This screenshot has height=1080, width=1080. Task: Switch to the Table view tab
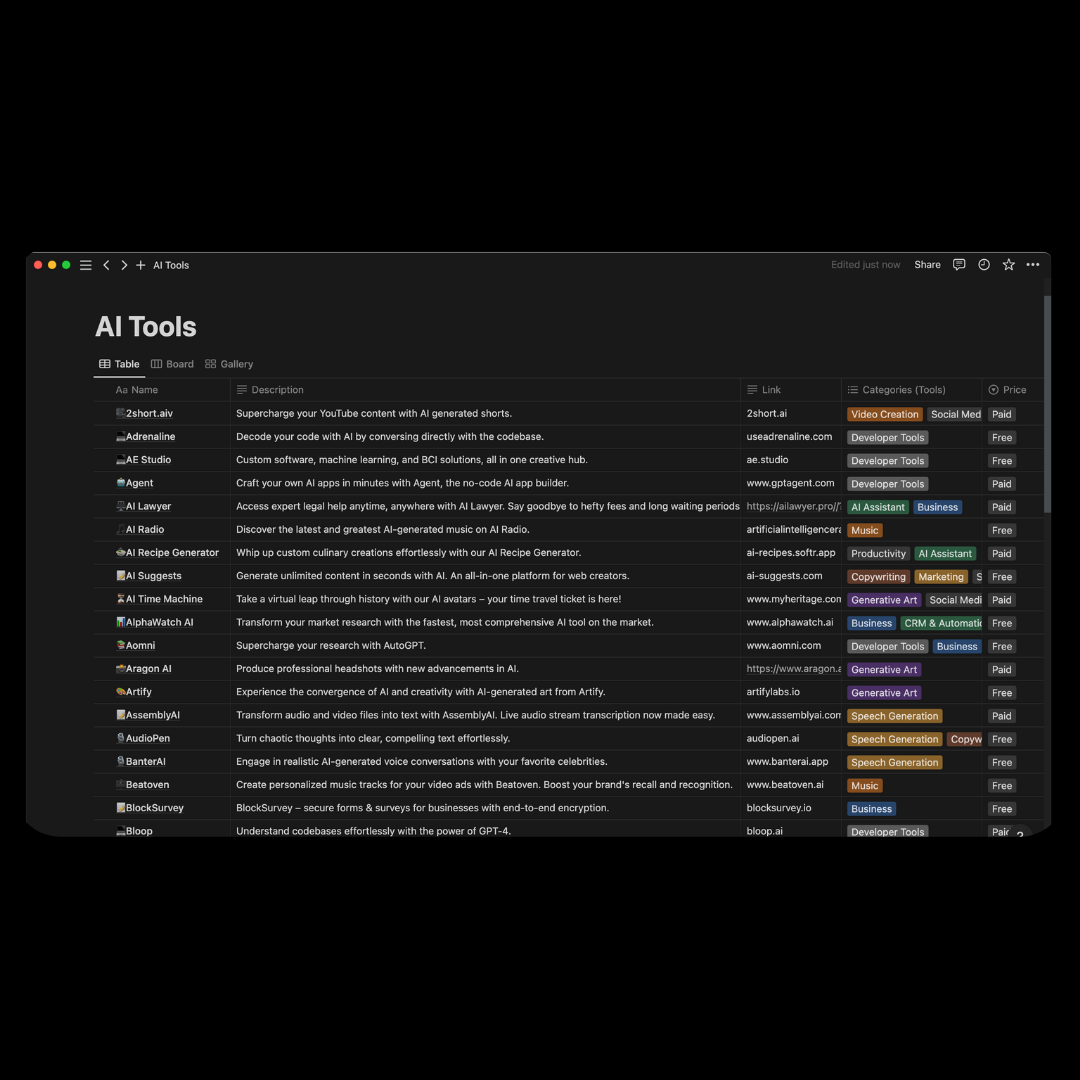119,364
